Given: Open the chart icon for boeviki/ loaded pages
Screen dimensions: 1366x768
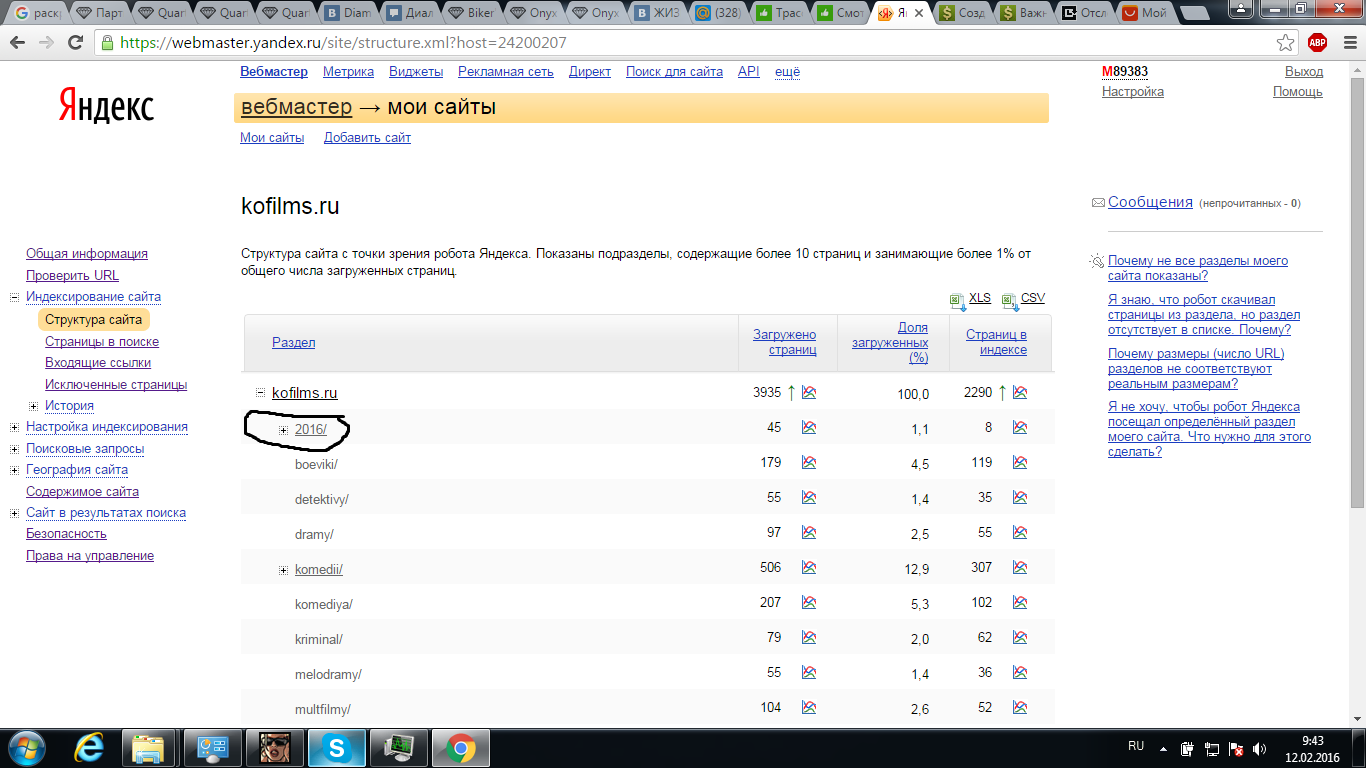Looking at the screenshot, I should tap(809, 463).
